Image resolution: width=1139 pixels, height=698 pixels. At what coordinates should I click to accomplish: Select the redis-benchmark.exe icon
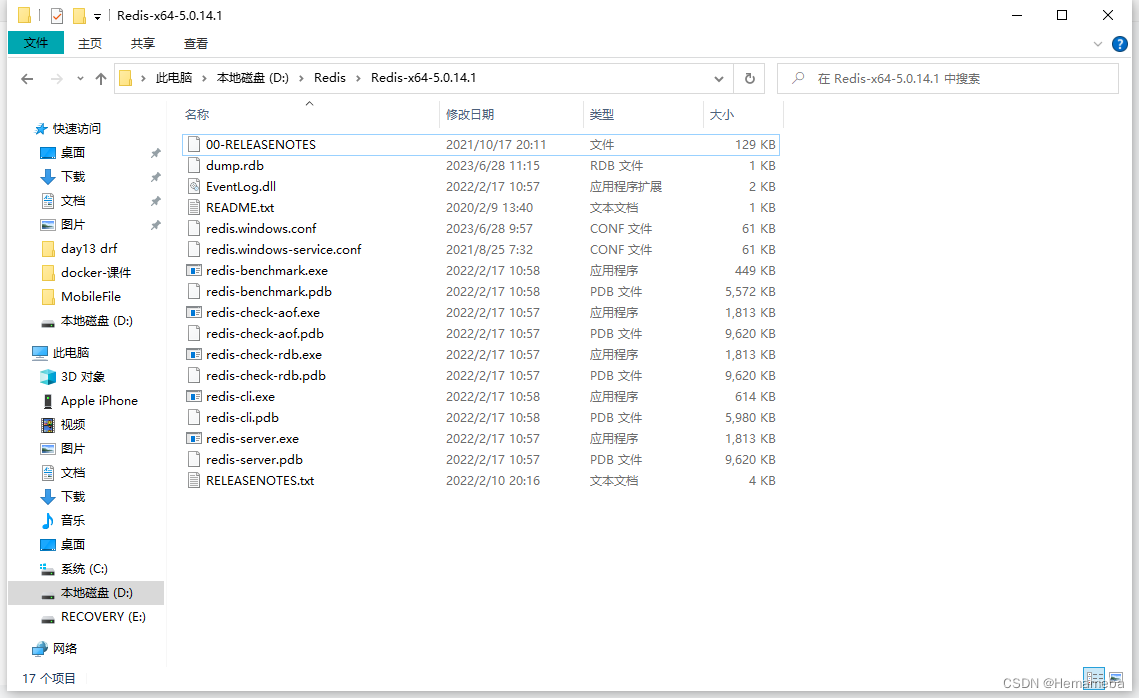pyautogui.click(x=194, y=271)
